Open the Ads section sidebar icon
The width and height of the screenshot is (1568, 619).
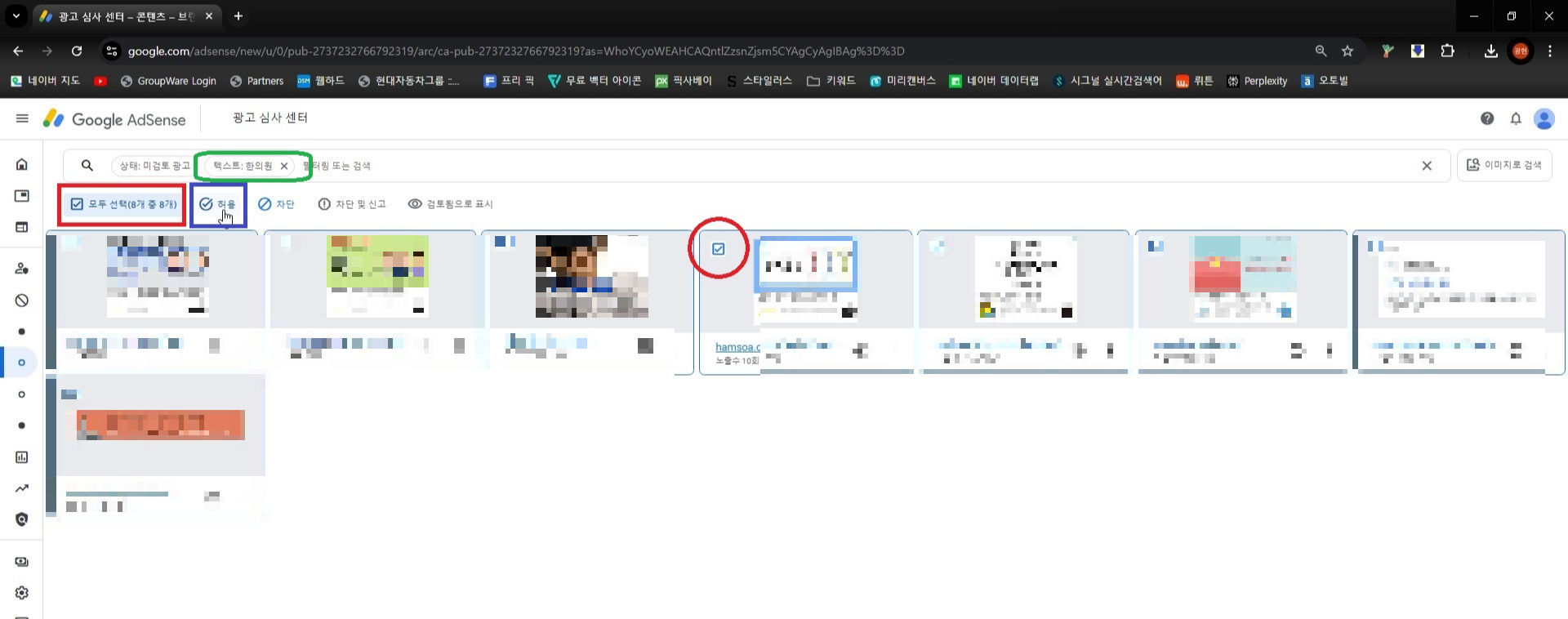pos(22,196)
